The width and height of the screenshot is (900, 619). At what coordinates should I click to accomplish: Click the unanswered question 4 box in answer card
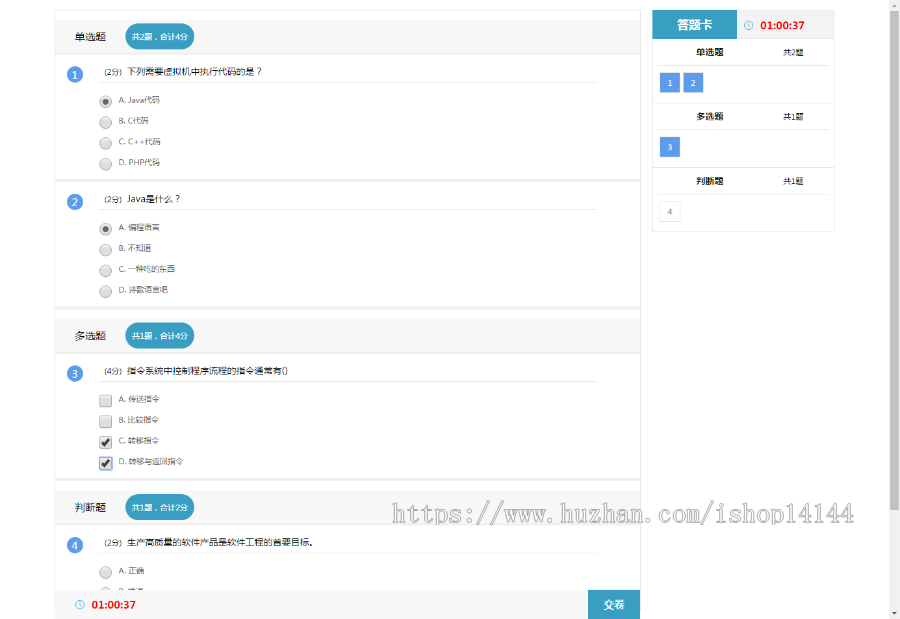[669, 211]
